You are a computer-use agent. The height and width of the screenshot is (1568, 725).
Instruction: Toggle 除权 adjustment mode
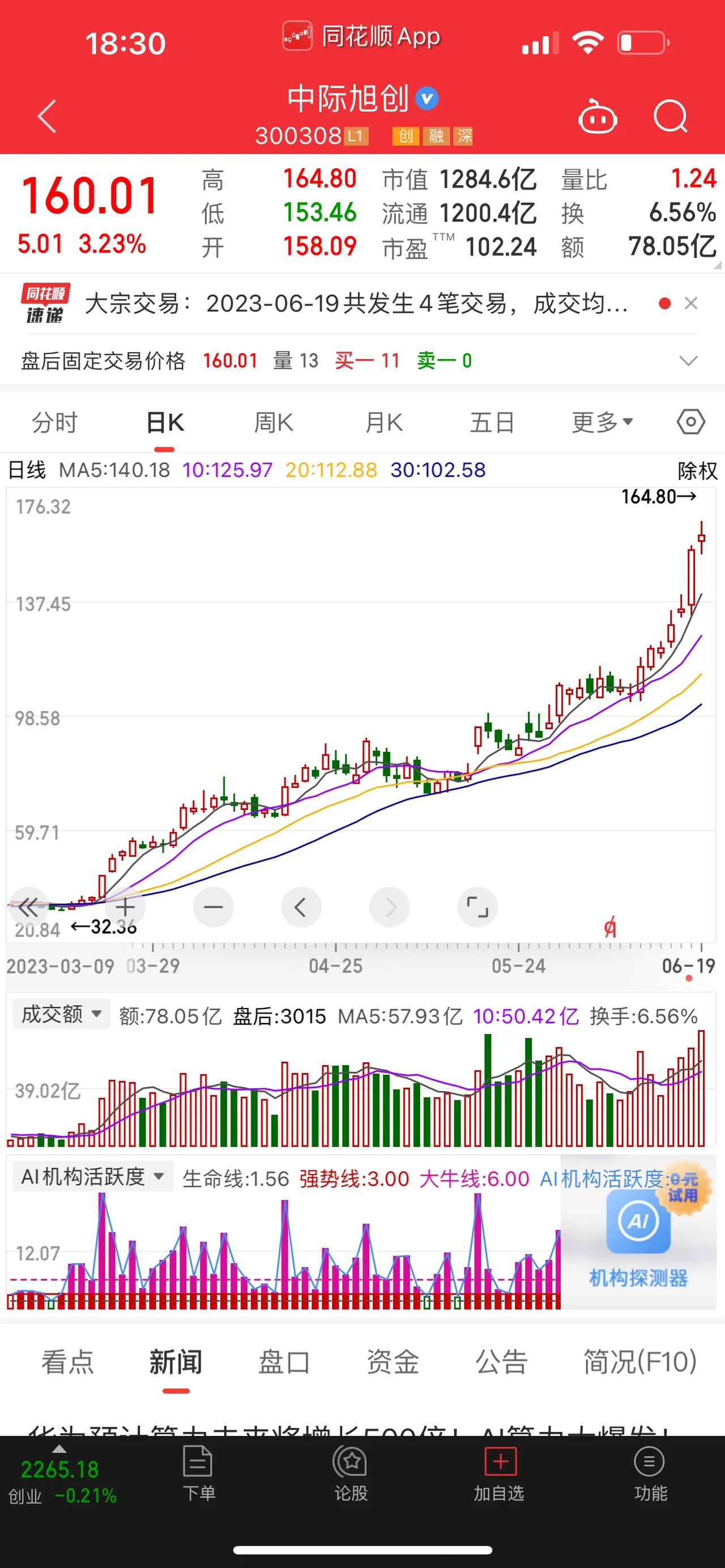tap(698, 471)
